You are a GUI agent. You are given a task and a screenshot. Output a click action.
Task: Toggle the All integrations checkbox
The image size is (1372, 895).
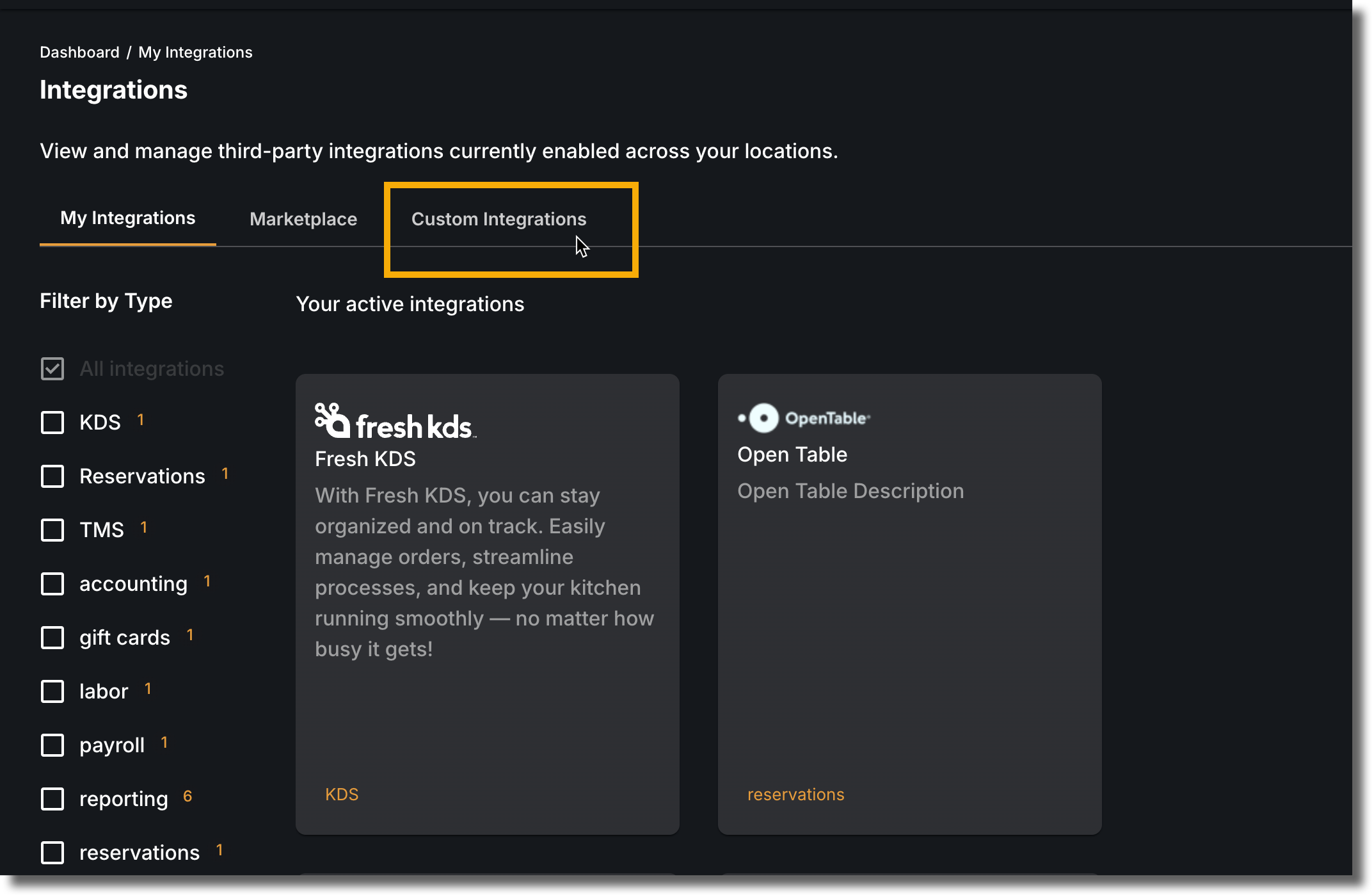point(52,369)
